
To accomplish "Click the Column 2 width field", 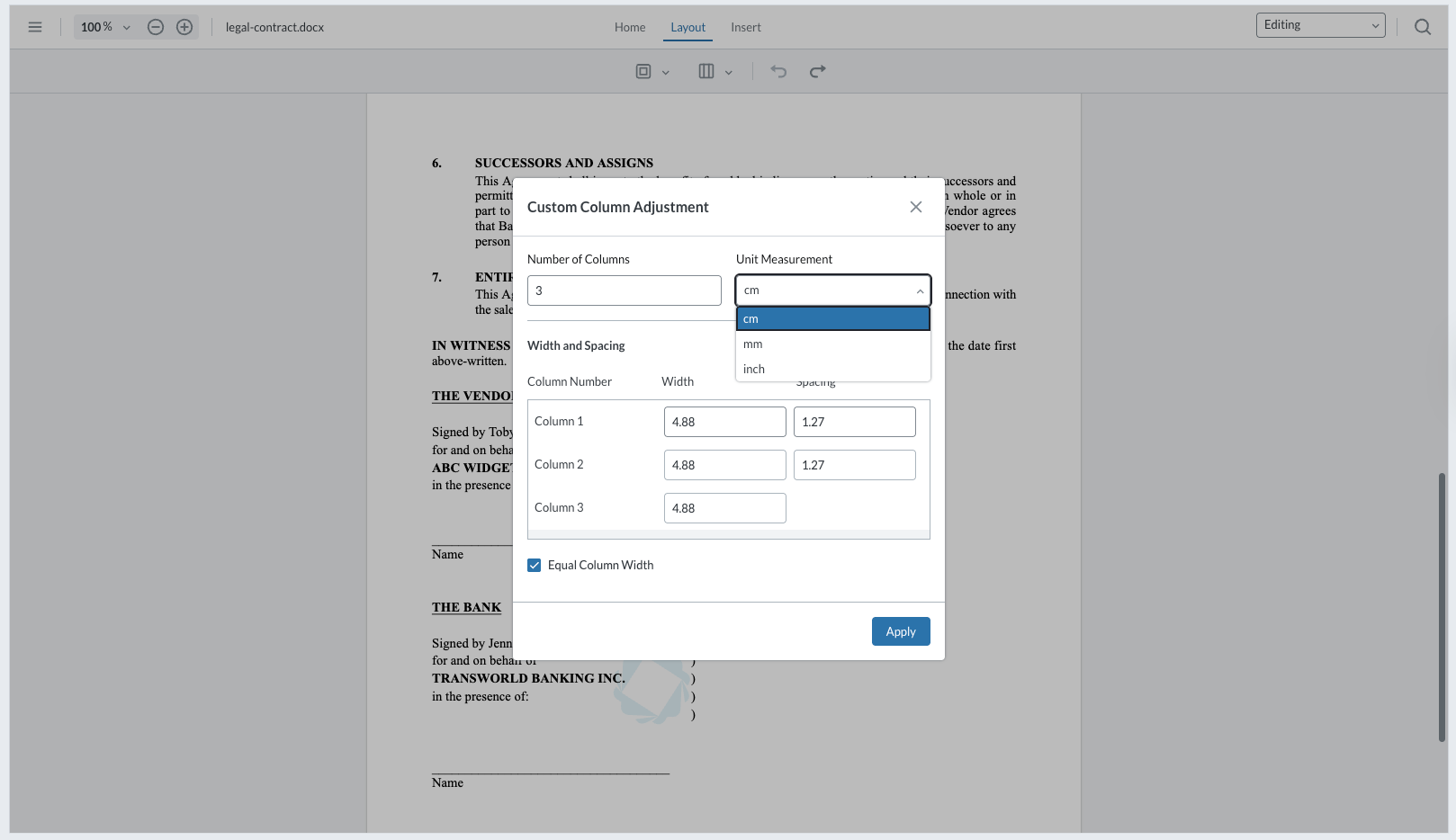I will point(725,465).
